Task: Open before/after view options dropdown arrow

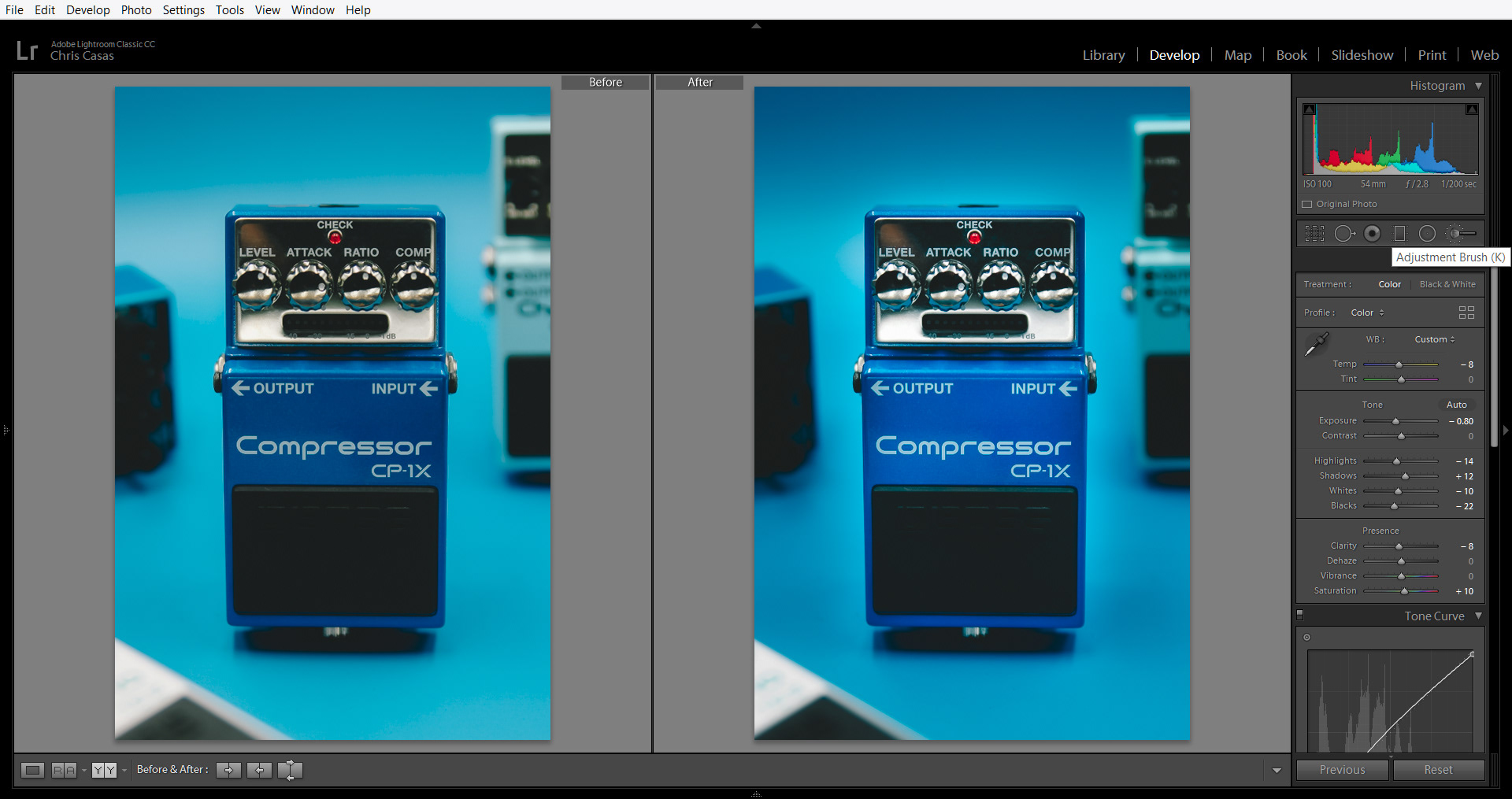Action: [x=124, y=771]
